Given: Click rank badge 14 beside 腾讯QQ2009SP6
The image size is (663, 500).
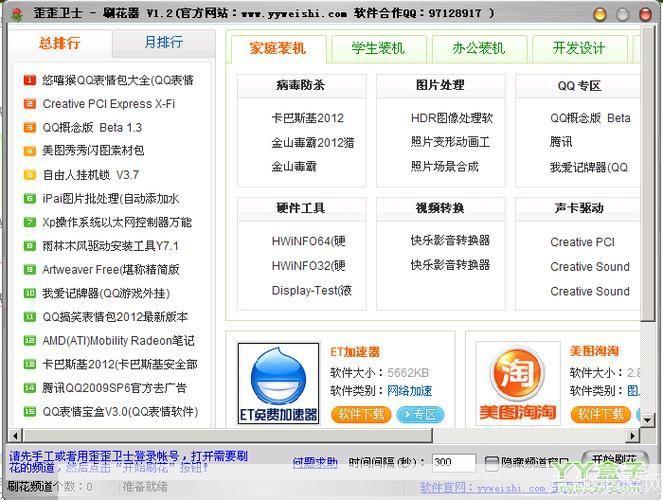Looking at the screenshot, I should point(30,388).
